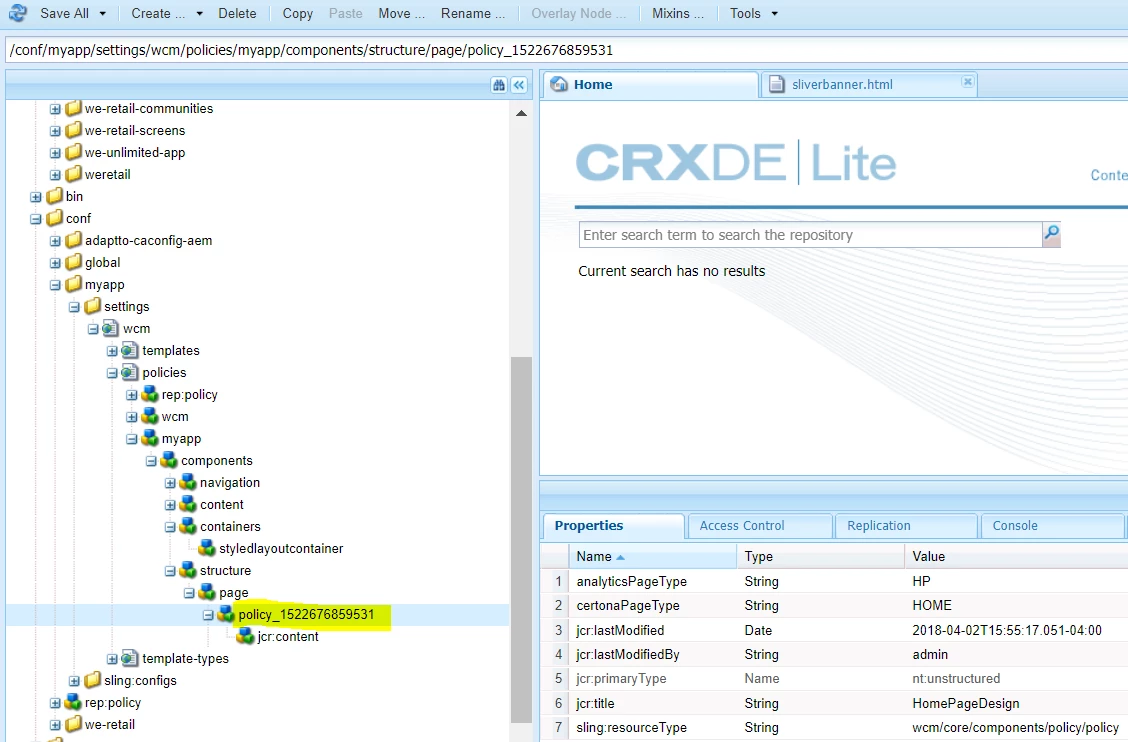Click the binoculars search icon in tree panel

coord(499,85)
